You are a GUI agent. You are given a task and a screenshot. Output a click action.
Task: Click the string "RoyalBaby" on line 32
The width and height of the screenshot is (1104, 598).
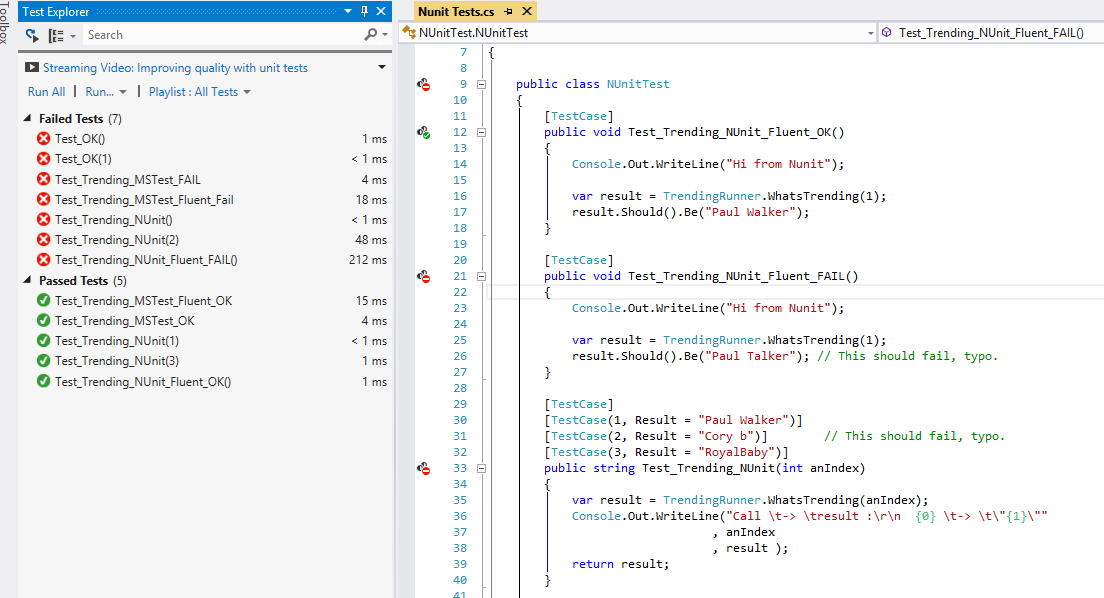(736, 452)
